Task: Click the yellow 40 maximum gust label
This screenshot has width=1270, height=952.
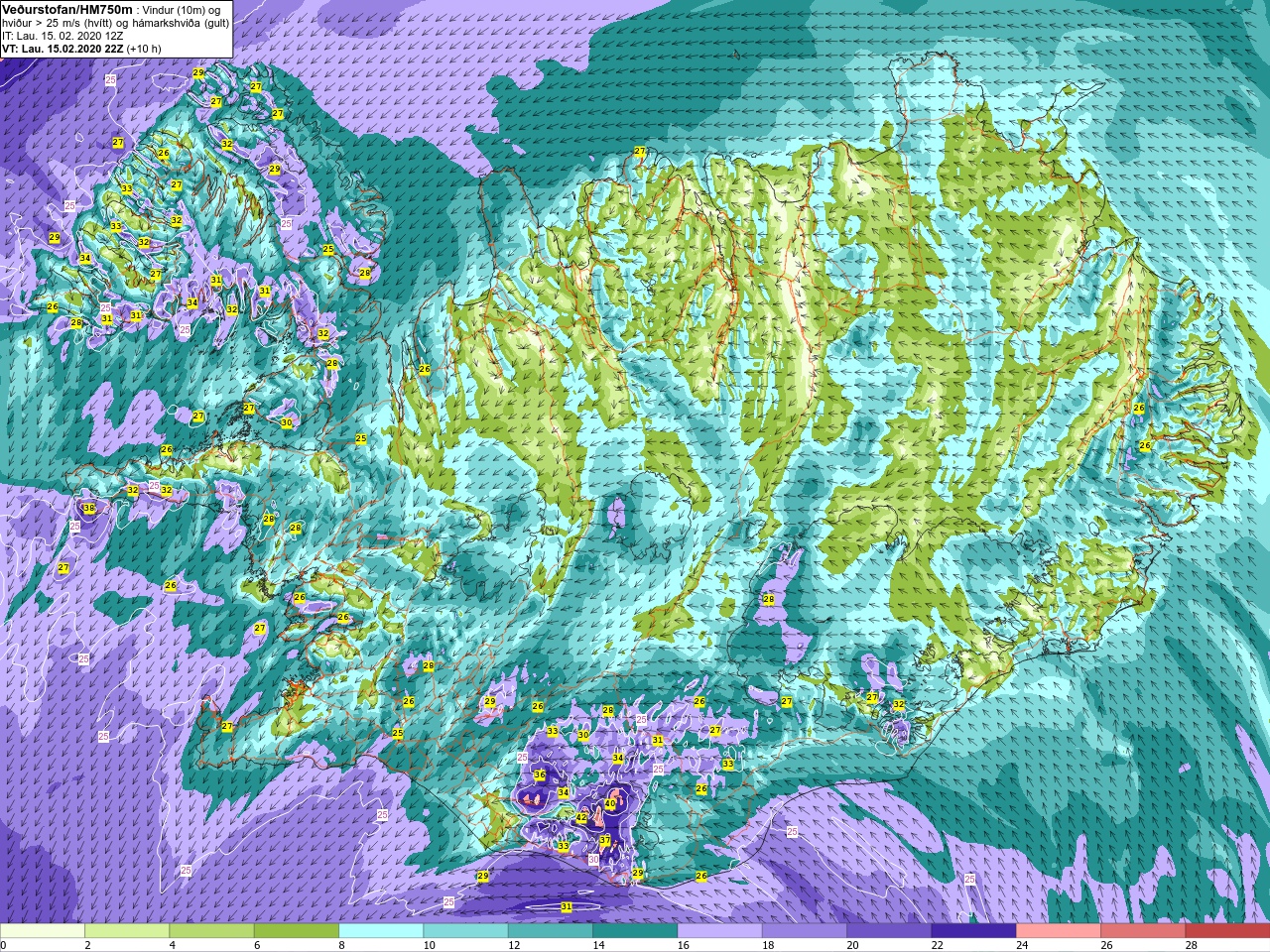Action: pos(610,804)
